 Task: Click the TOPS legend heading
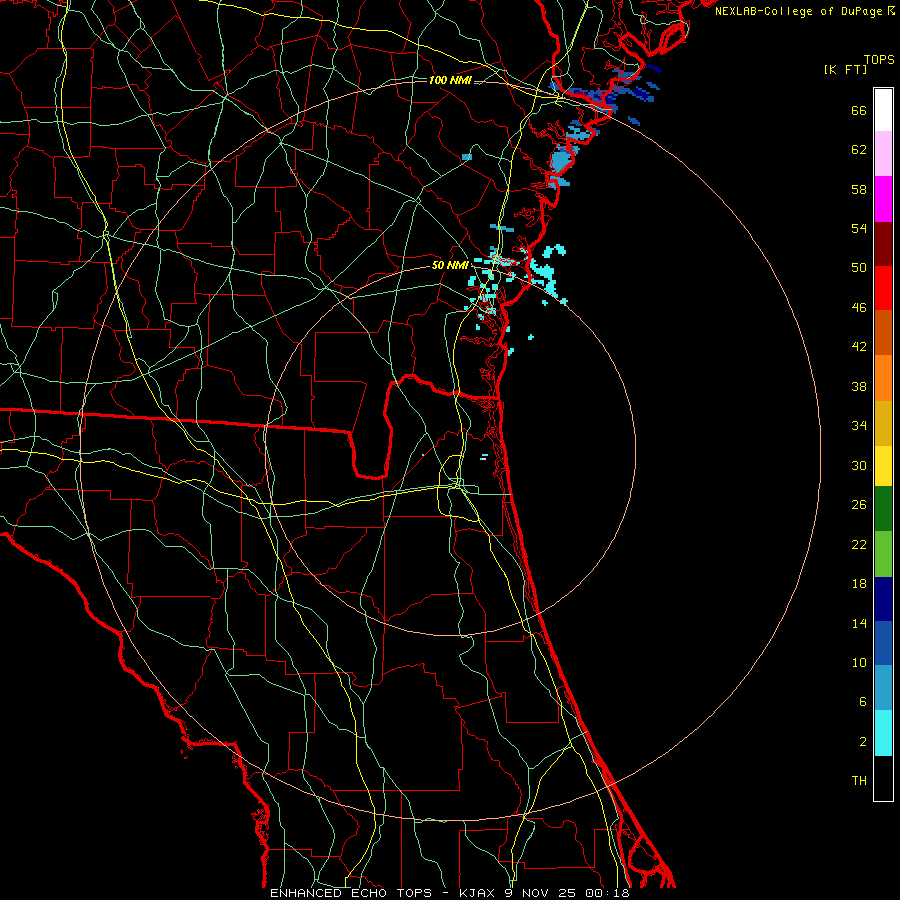pyautogui.click(x=879, y=60)
